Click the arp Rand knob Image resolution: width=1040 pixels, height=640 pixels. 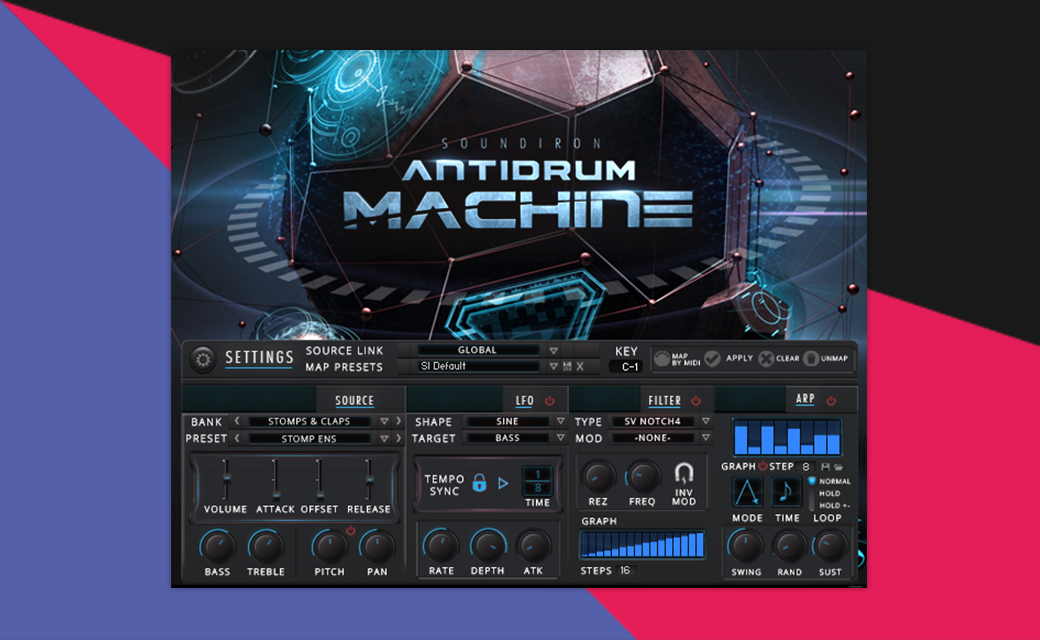789,546
